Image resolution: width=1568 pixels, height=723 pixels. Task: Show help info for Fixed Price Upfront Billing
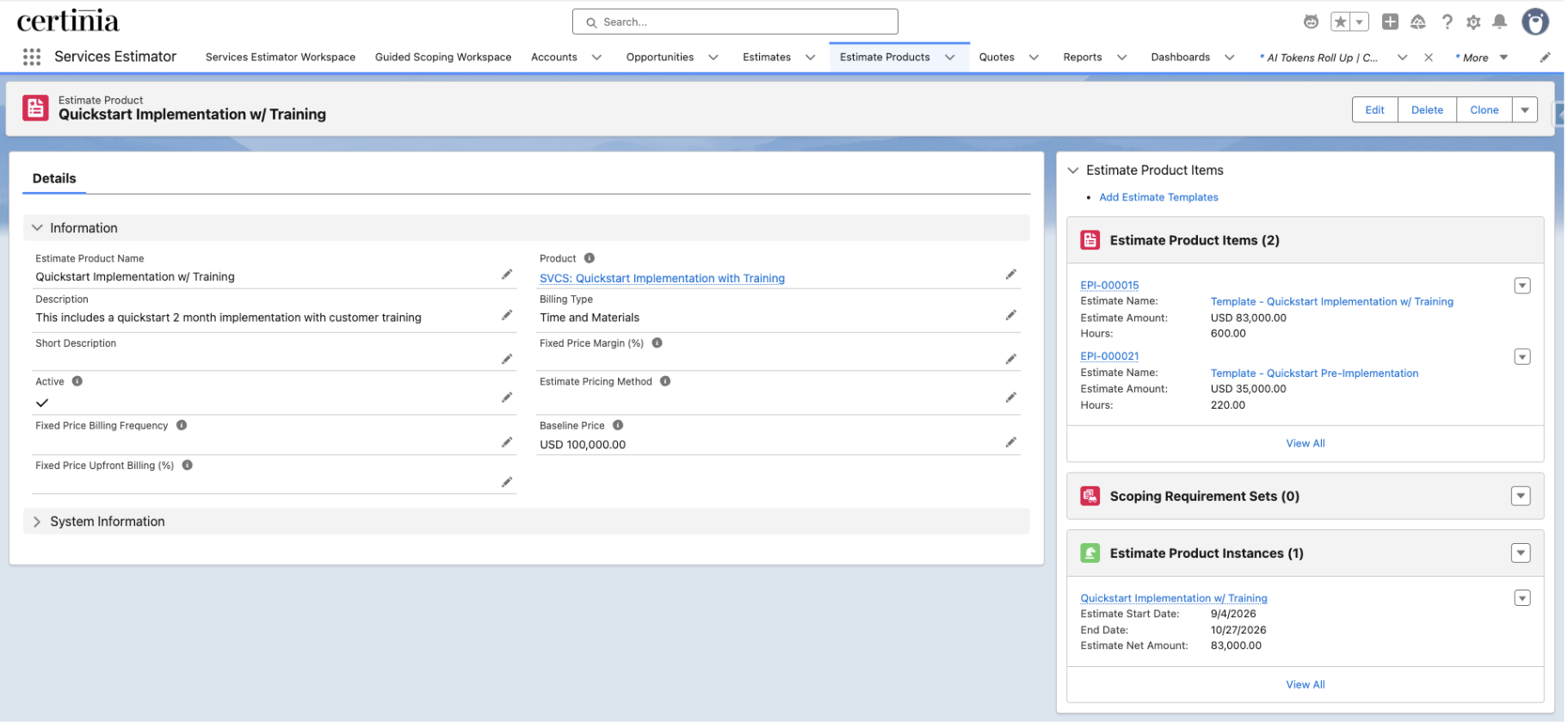pyautogui.click(x=188, y=466)
